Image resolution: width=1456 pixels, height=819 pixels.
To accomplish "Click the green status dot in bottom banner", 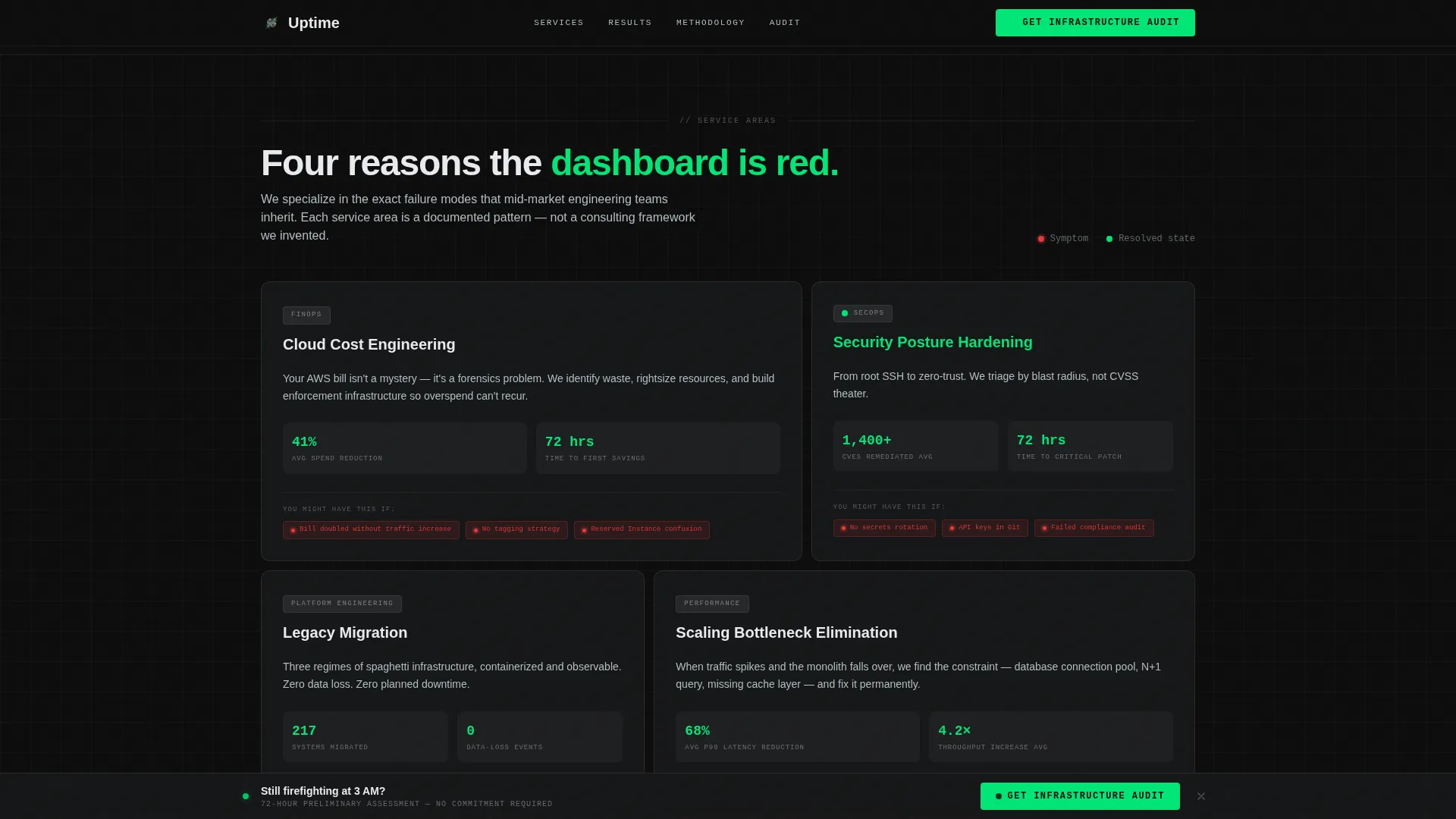I will point(246,796).
